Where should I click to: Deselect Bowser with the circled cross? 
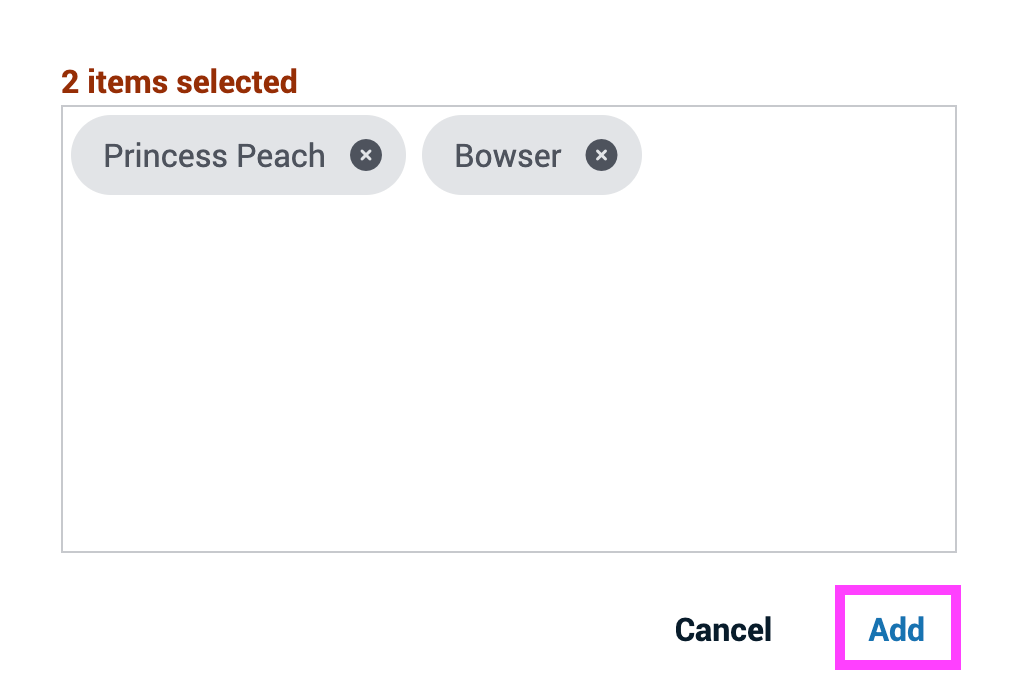(601, 155)
